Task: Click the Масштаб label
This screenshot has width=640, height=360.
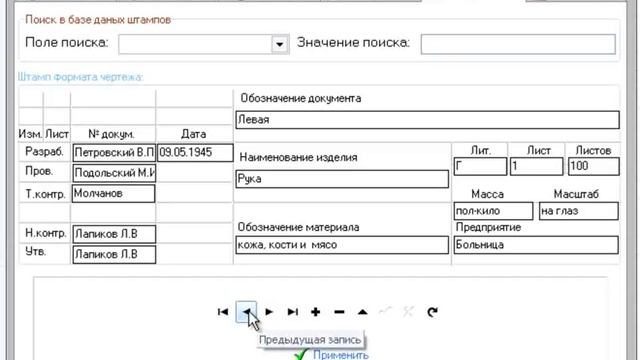Action: [x=576, y=194]
